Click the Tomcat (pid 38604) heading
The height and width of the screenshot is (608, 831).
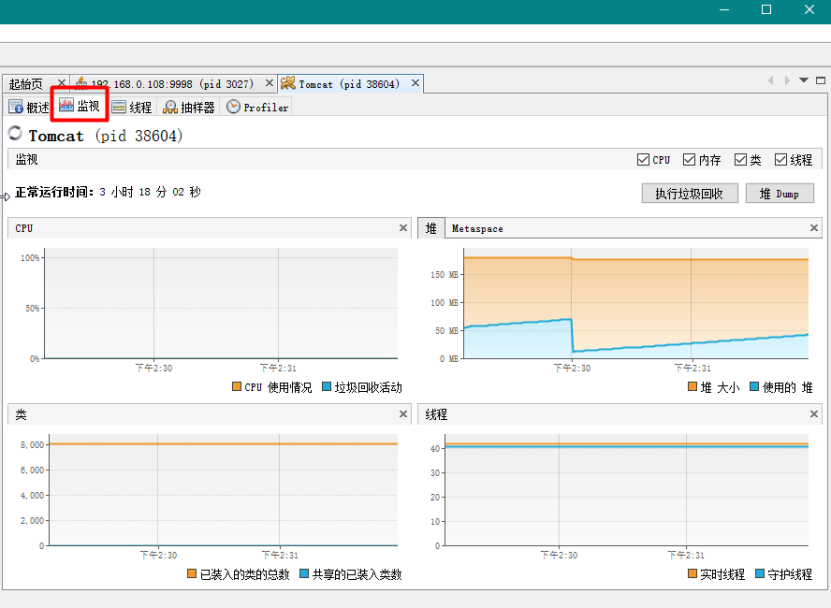105,136
